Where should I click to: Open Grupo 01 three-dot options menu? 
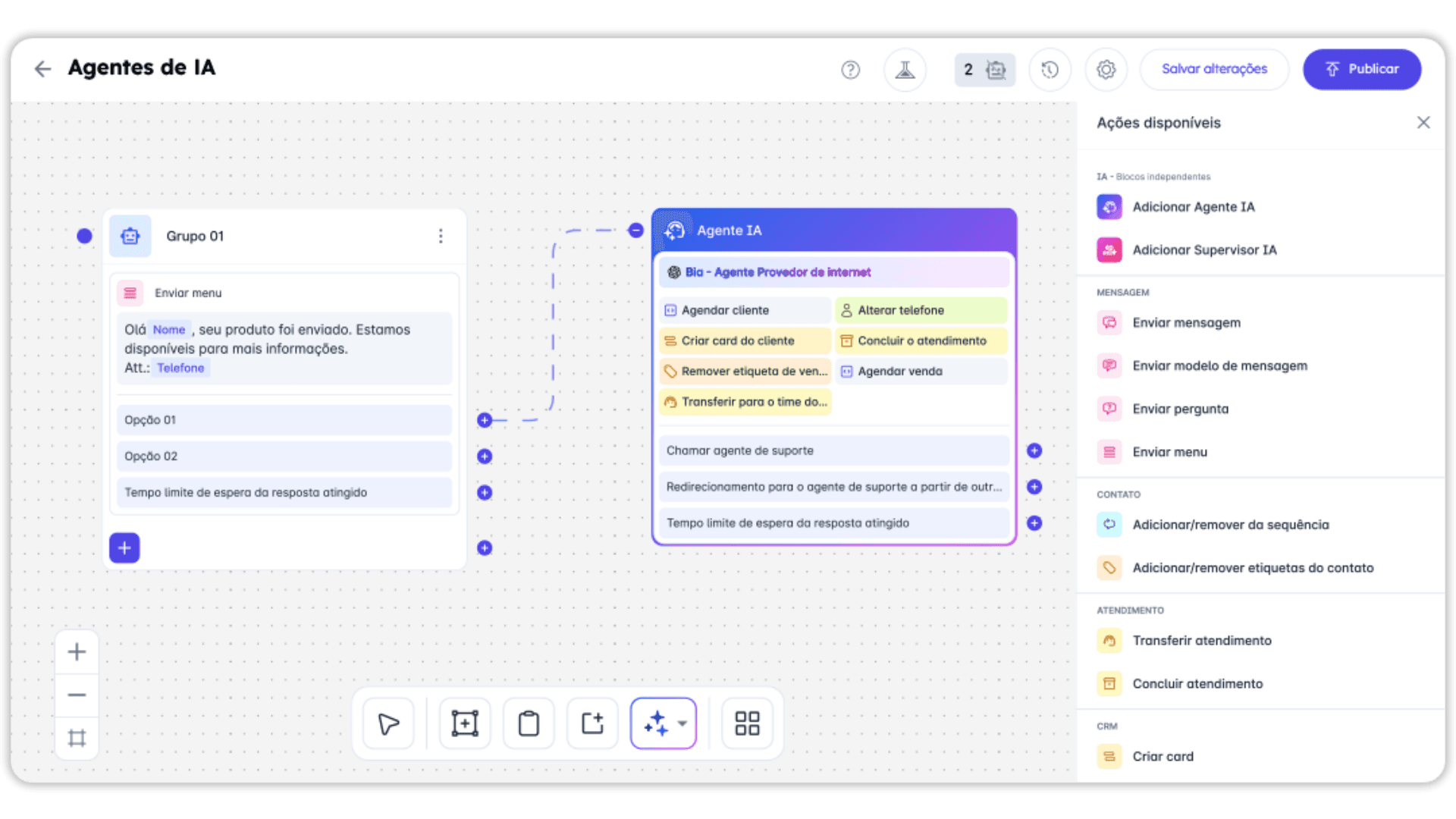click(441, 236)
